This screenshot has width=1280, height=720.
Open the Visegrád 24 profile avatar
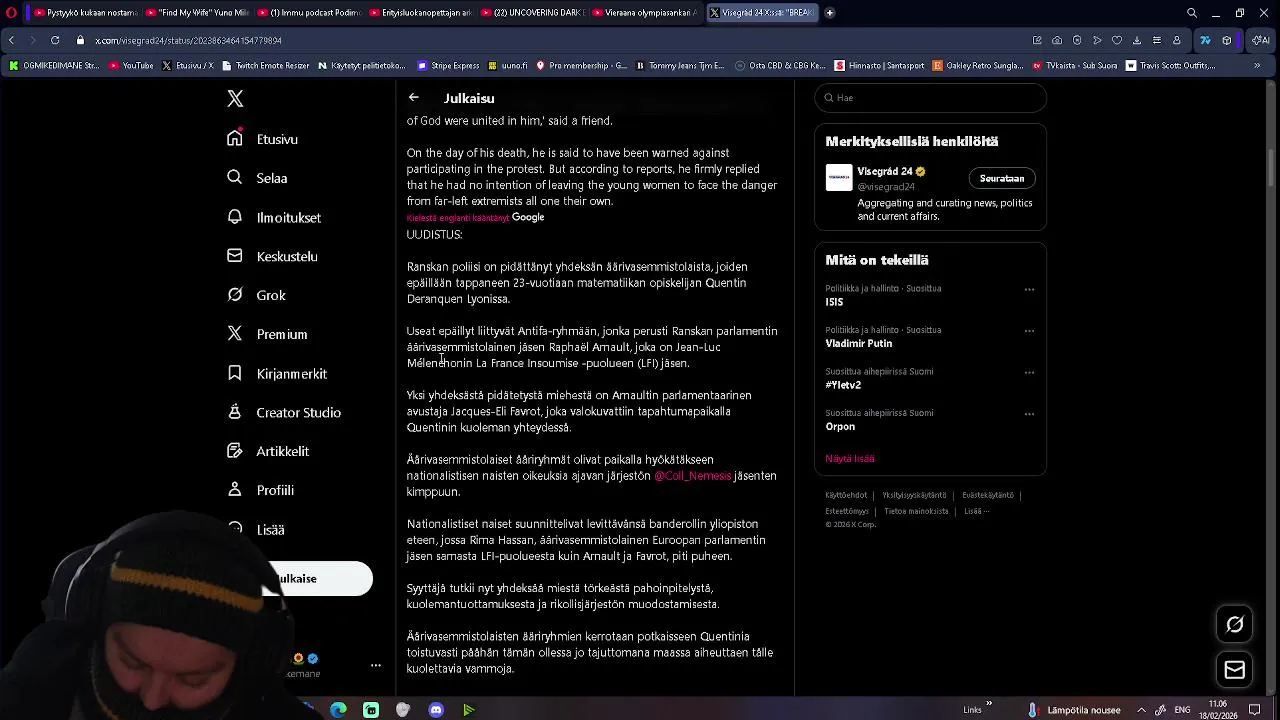(x=839, y=177)
